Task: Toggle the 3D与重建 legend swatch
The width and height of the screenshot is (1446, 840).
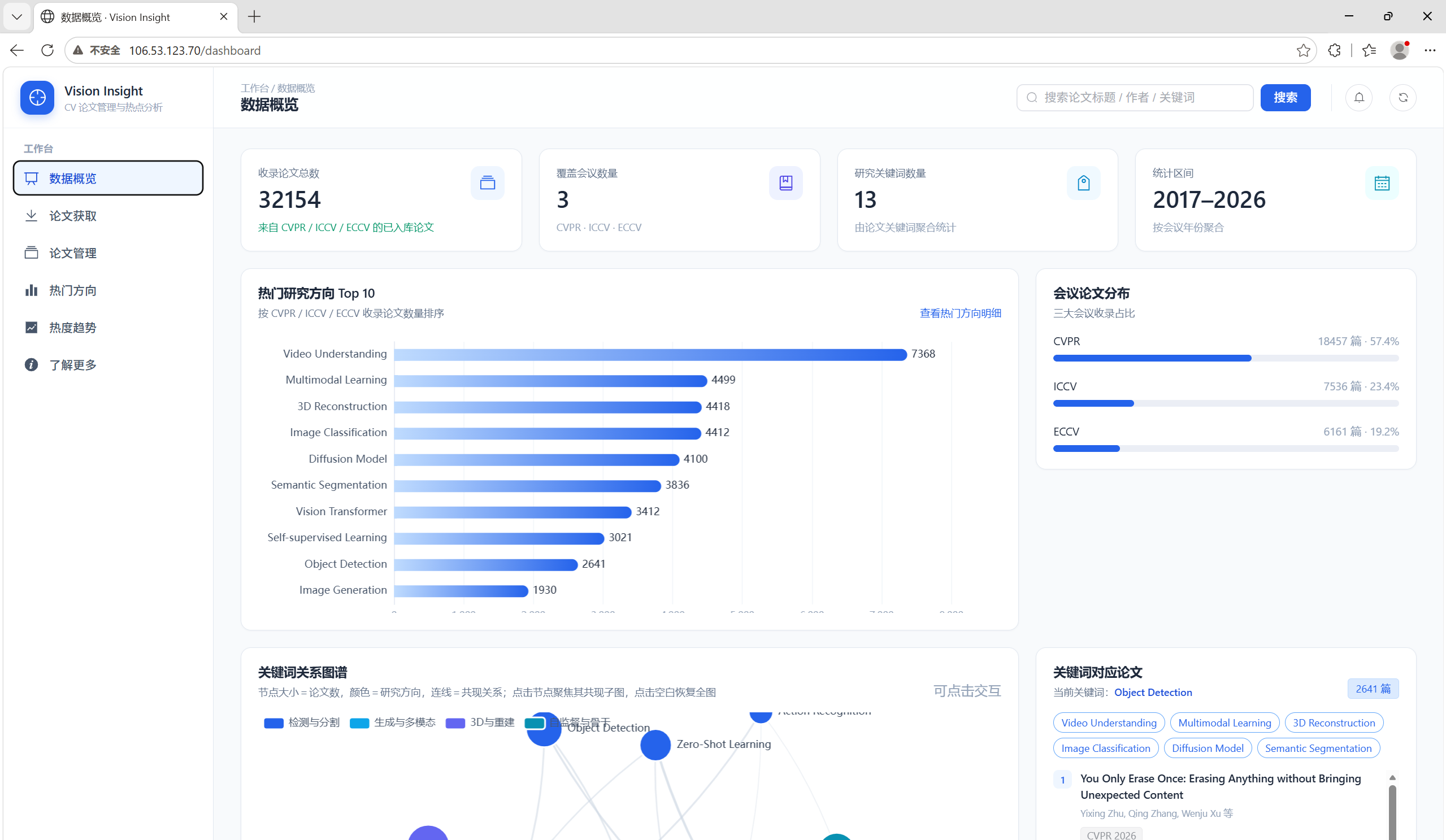Action: pos(455,723)
